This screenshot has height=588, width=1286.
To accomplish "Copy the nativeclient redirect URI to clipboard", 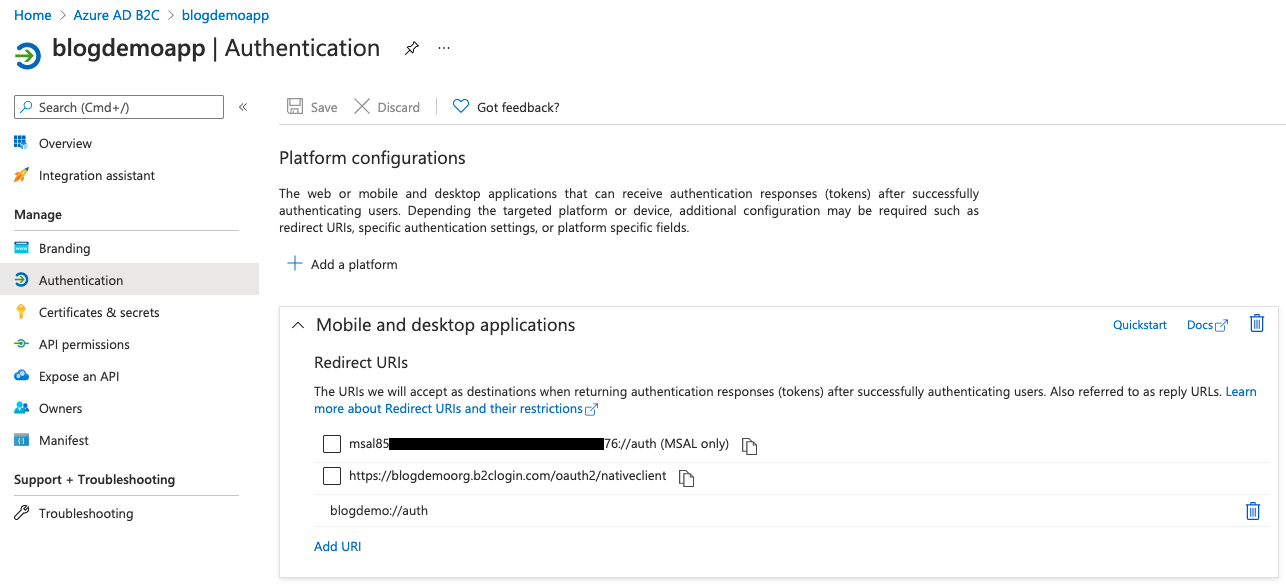I will (686, 478).
